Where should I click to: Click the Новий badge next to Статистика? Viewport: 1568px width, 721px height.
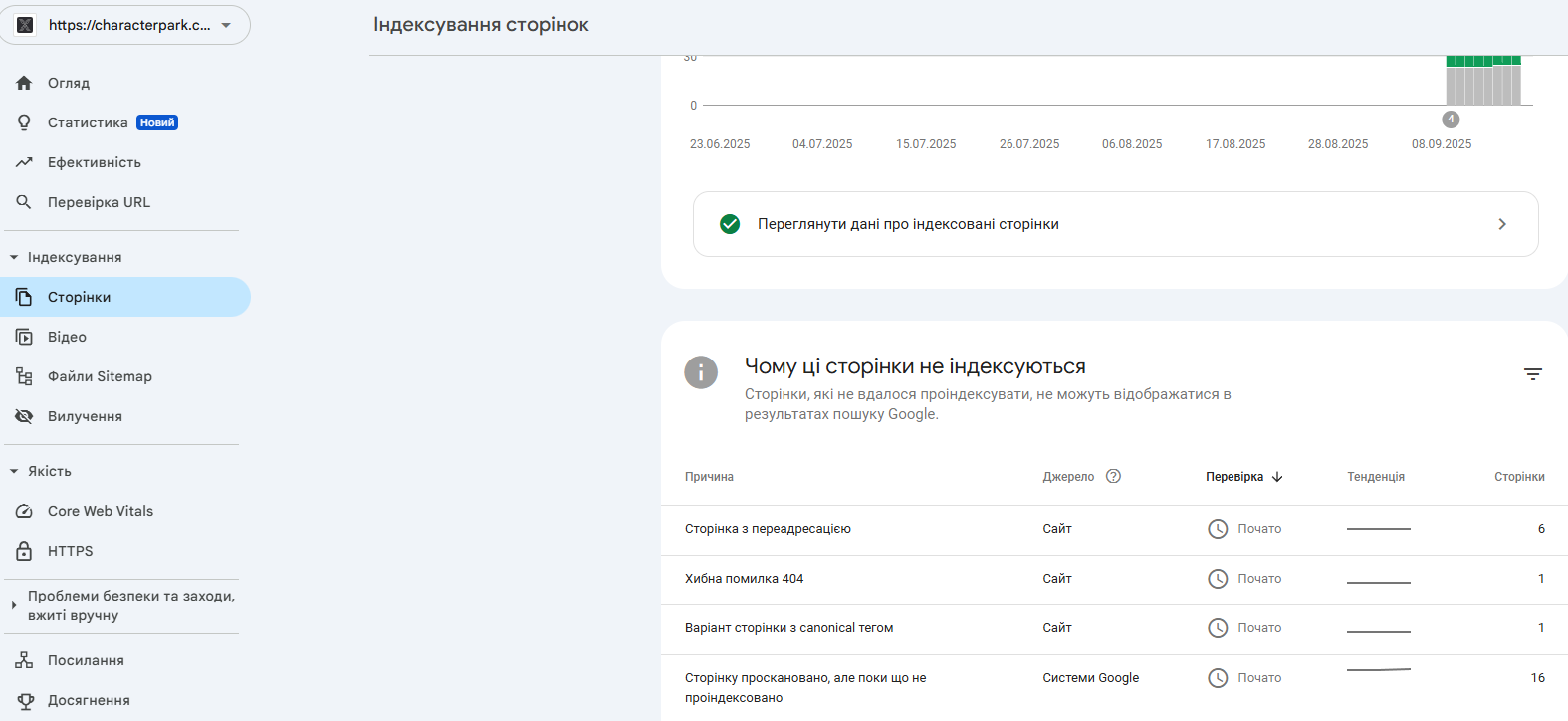157,122
